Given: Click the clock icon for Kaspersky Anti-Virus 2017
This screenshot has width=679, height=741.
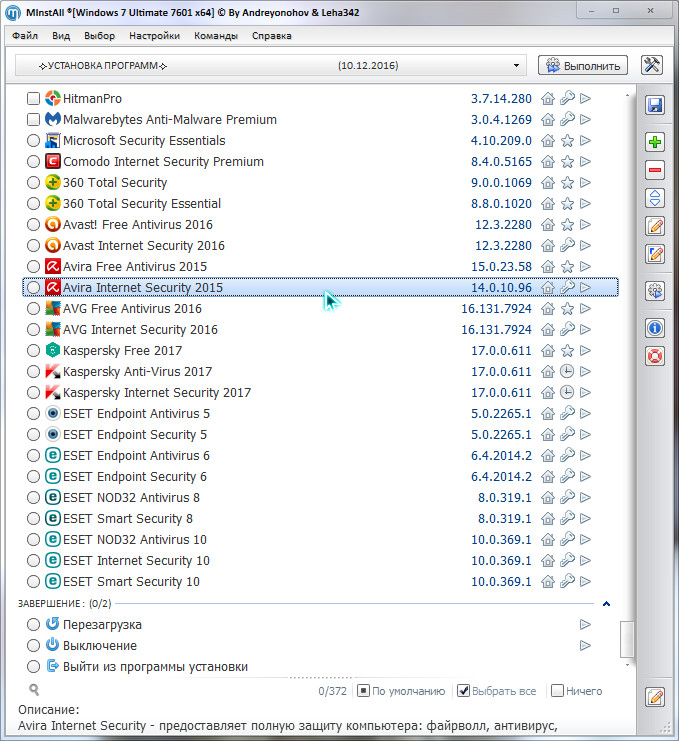Looking at the screenshot, I should pos(567,371).
